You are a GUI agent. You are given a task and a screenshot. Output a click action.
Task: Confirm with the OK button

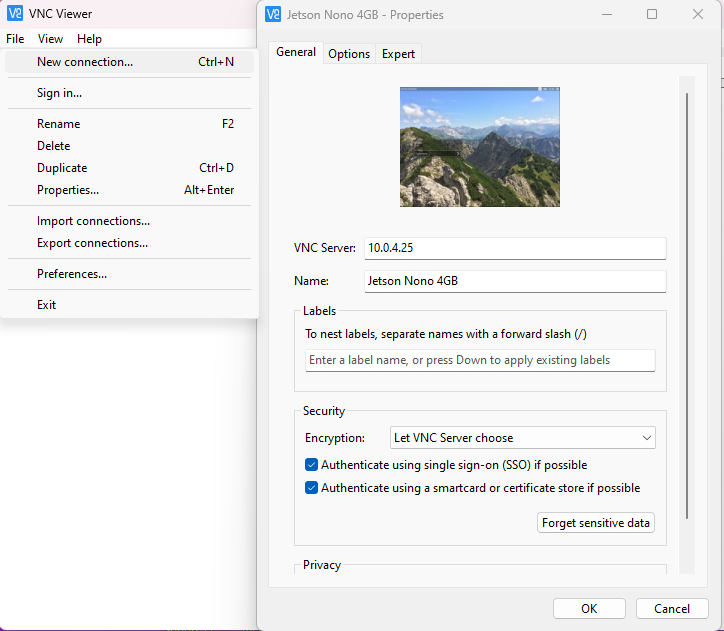(x=589, y=609)
